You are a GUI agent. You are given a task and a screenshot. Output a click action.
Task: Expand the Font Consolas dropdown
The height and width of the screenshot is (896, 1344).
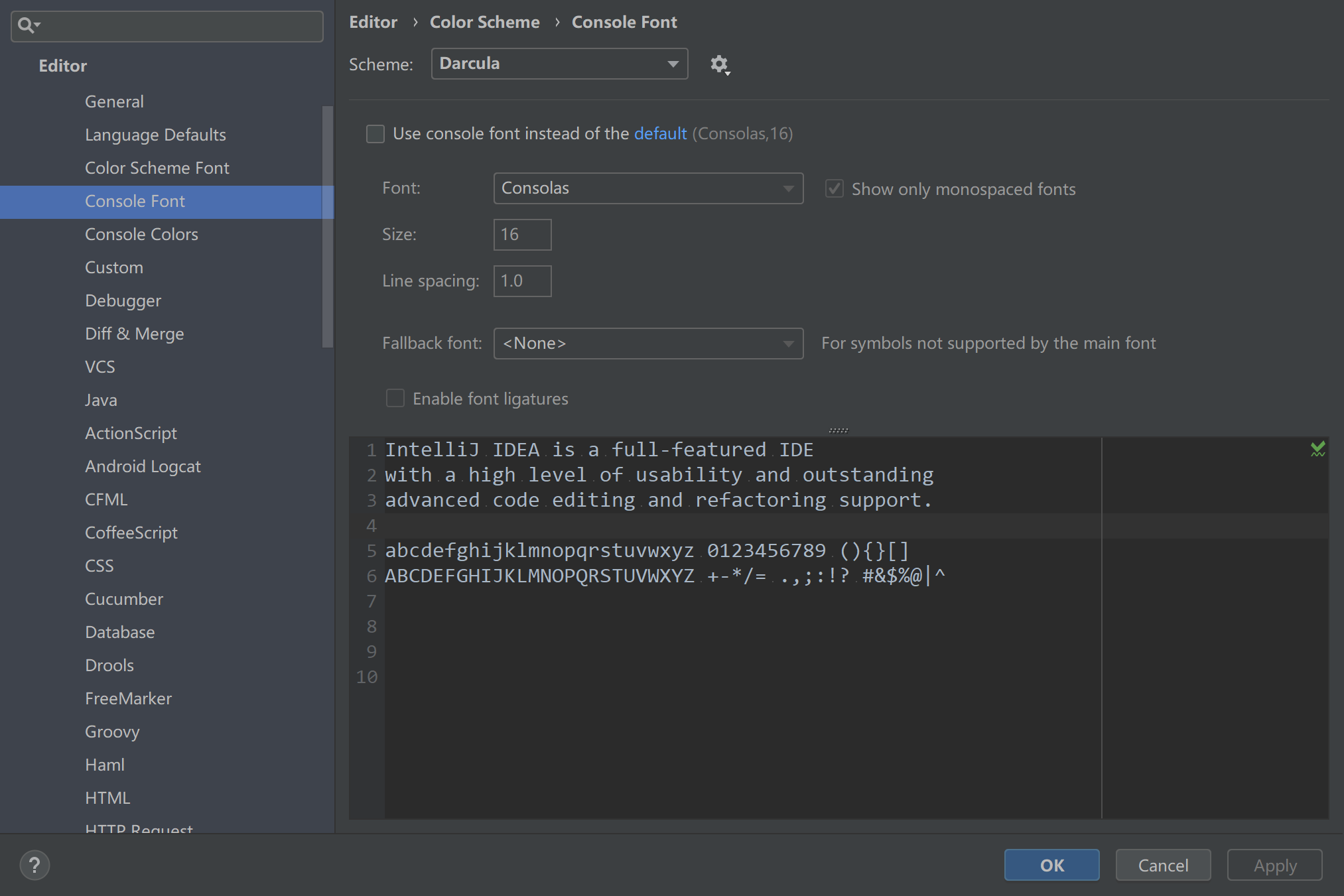[x=648, y=188]
